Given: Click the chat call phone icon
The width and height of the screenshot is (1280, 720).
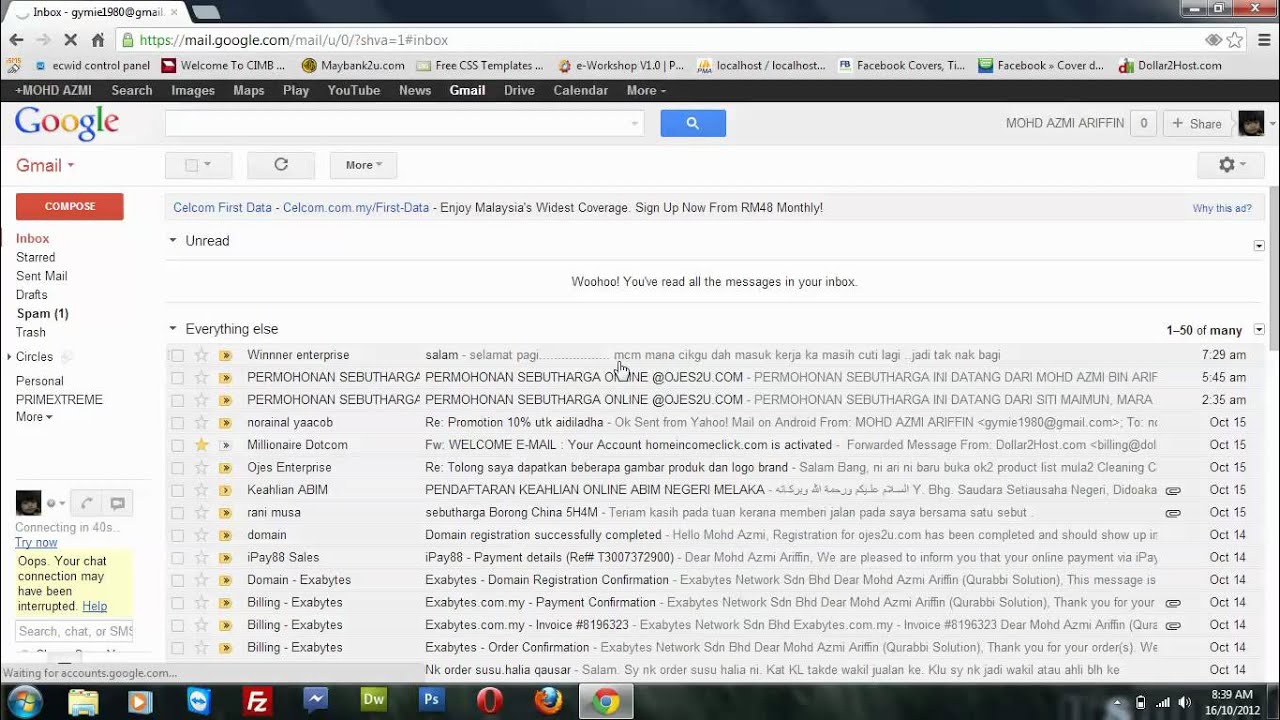Looking at the screenshot, I should 86,504.
